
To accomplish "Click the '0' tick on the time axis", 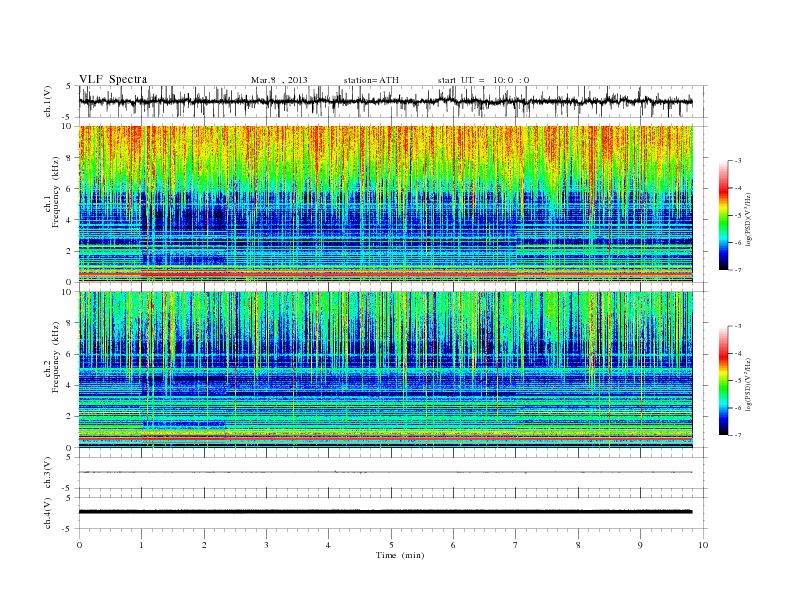I will [x=79, y=545].
